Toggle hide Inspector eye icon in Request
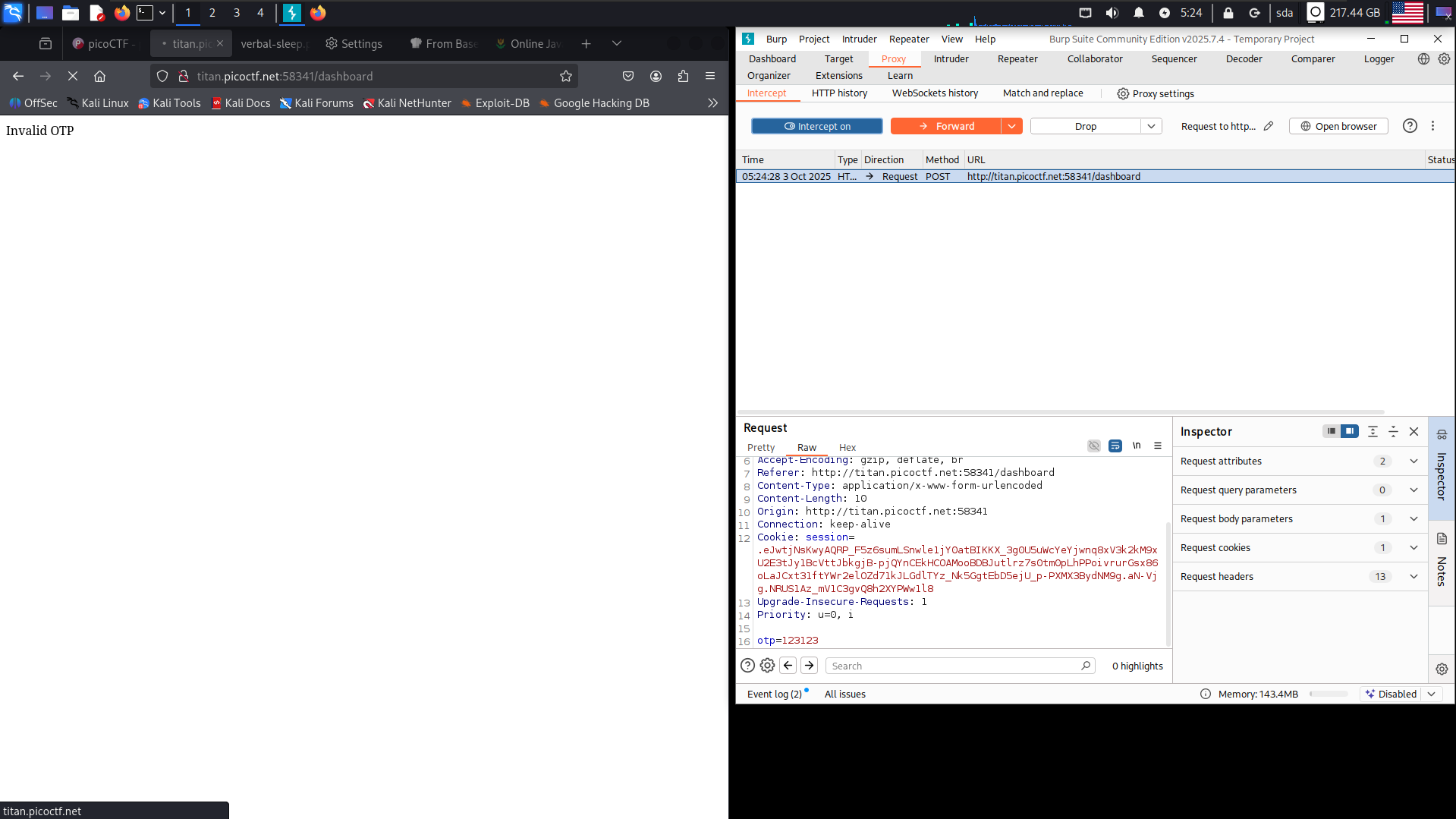Screen dimensions: 1456x819 click(1093, 446)
